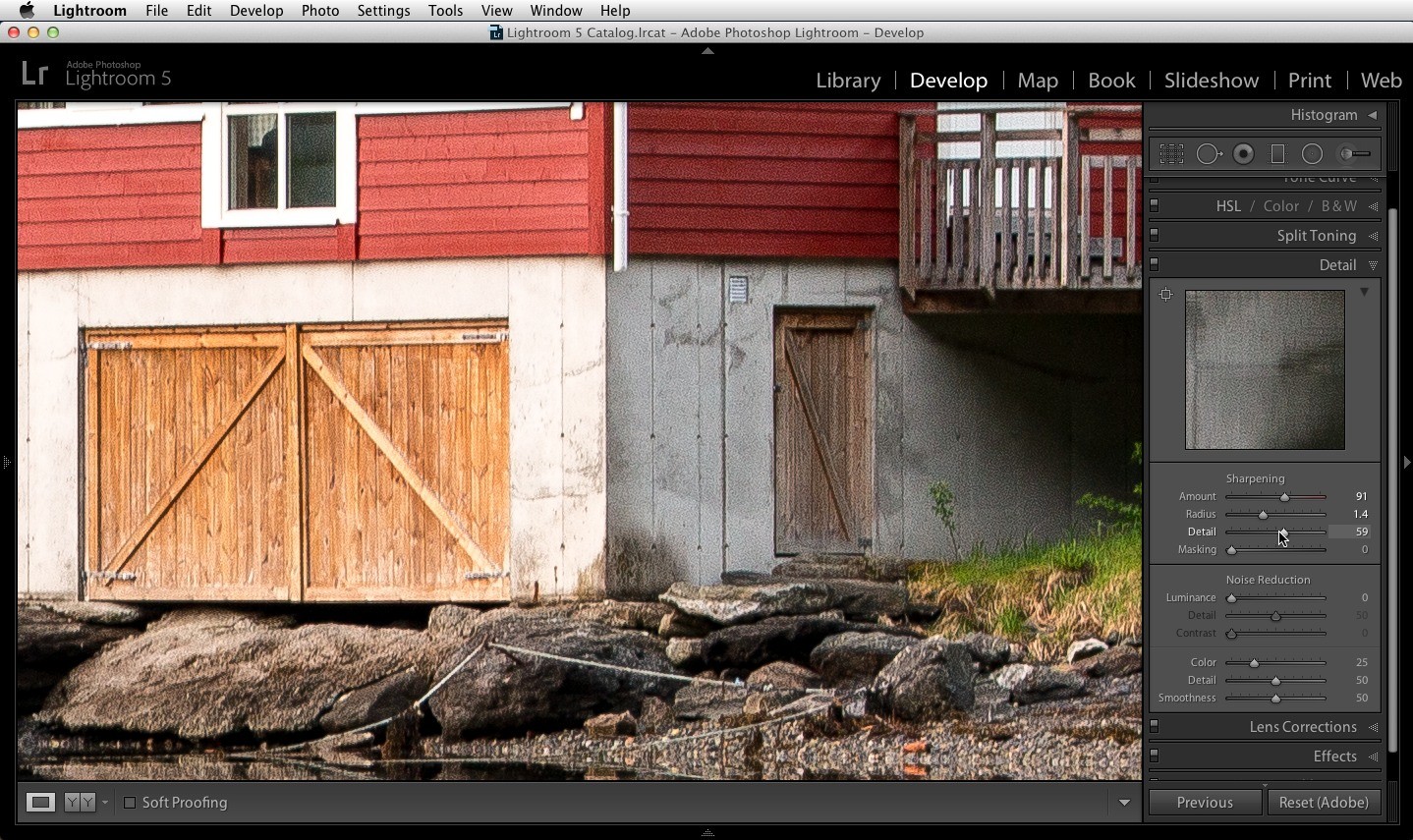
Task: Open the Help menu
Action: [615, 11]
